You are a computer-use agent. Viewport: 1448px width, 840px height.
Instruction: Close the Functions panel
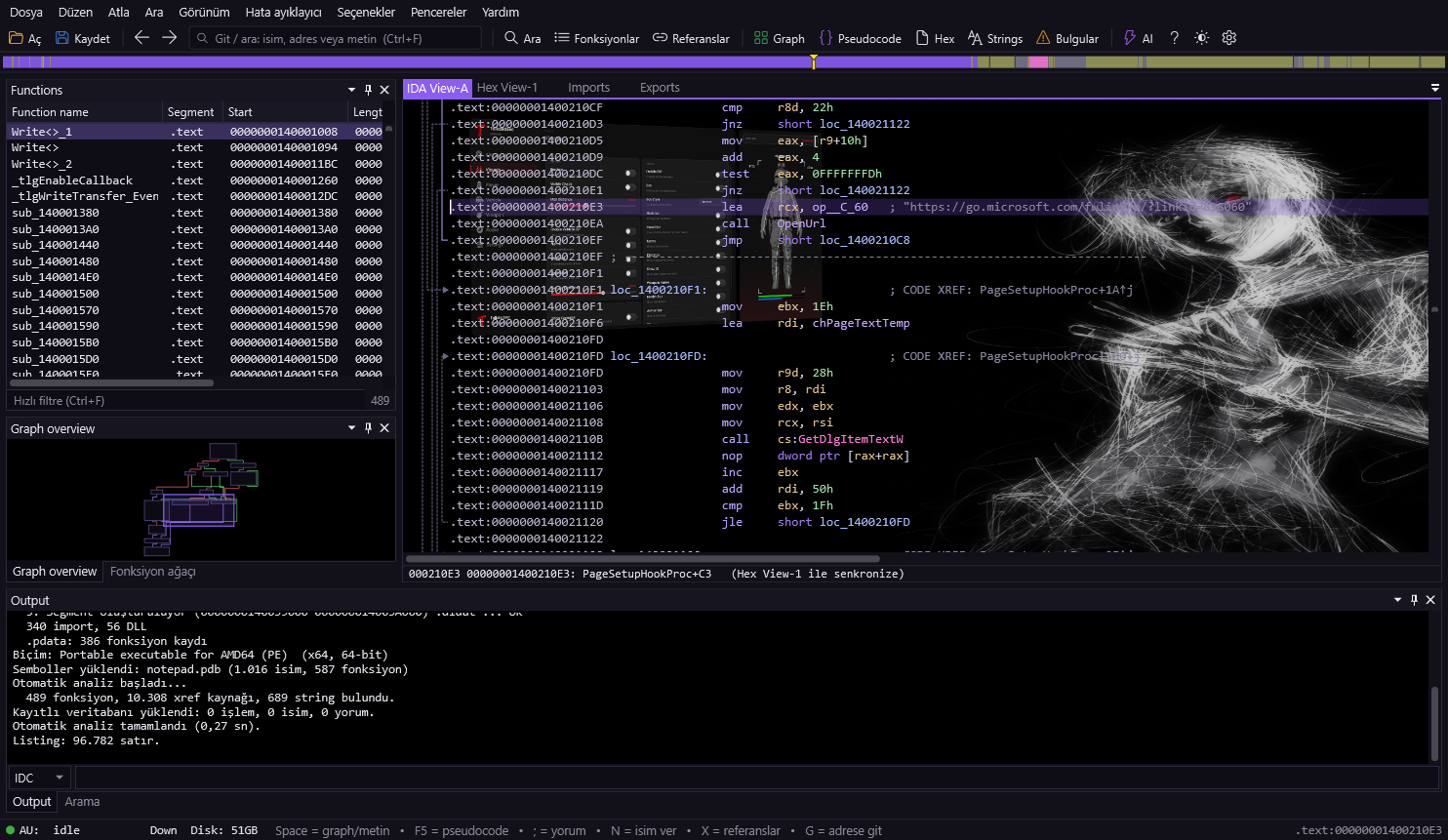(384, 90)
